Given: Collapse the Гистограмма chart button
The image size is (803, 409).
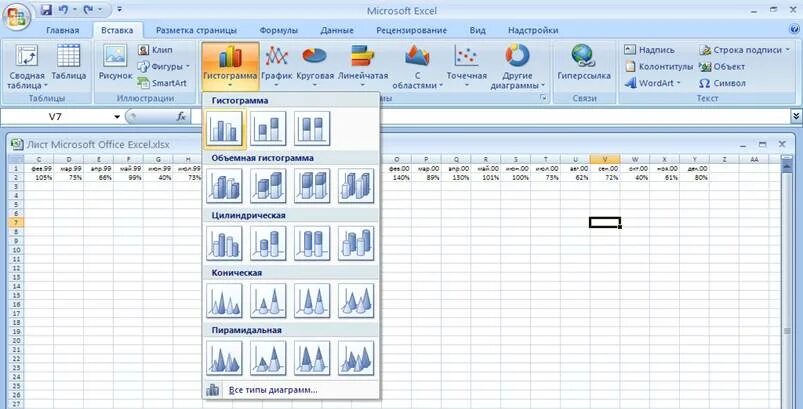Looking at the screenshot, I should click(230, 67).
